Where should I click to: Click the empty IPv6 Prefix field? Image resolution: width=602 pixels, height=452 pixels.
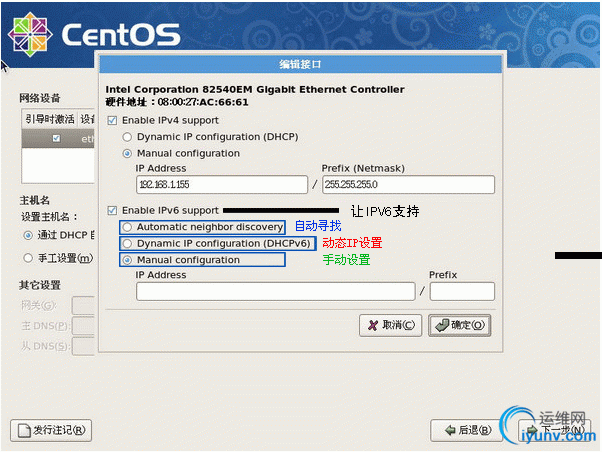click(462, 291)
